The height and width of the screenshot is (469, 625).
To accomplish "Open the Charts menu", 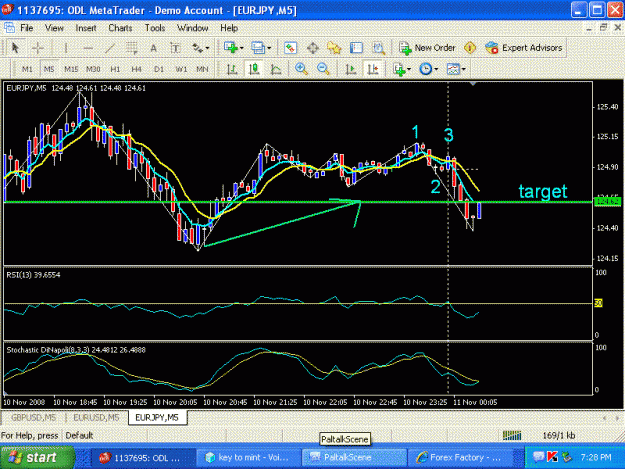I will (x=120, y=28).
